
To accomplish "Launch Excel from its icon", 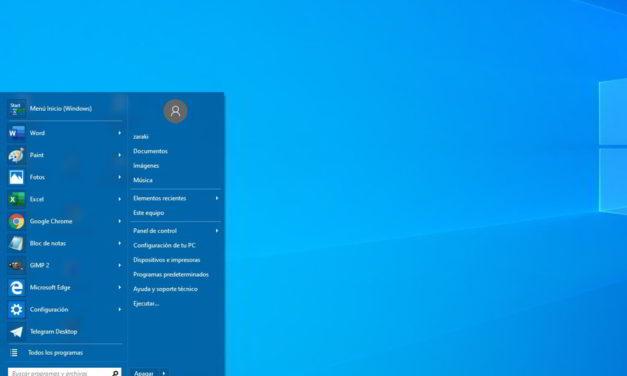I will pos(16,199).
